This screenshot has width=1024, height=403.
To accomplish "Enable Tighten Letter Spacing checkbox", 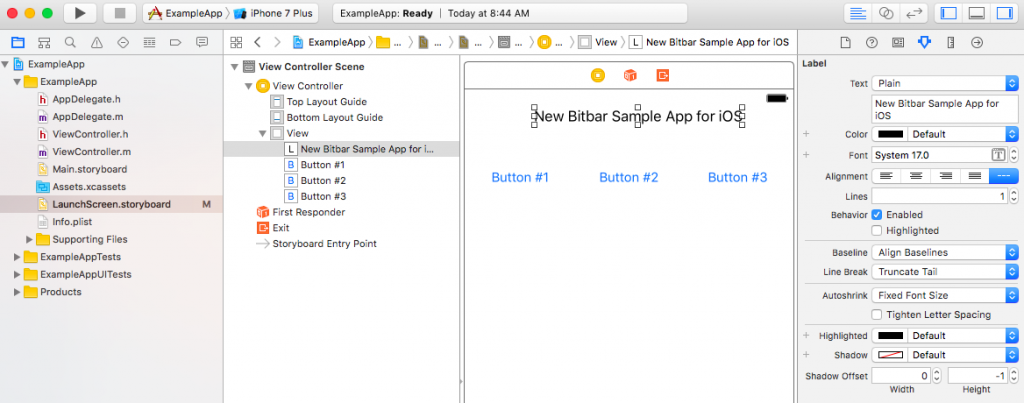I will point(877,315).
